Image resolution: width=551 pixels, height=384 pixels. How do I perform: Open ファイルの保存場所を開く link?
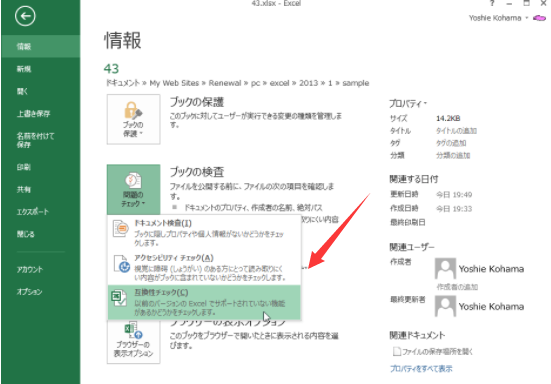coord(433,351)
